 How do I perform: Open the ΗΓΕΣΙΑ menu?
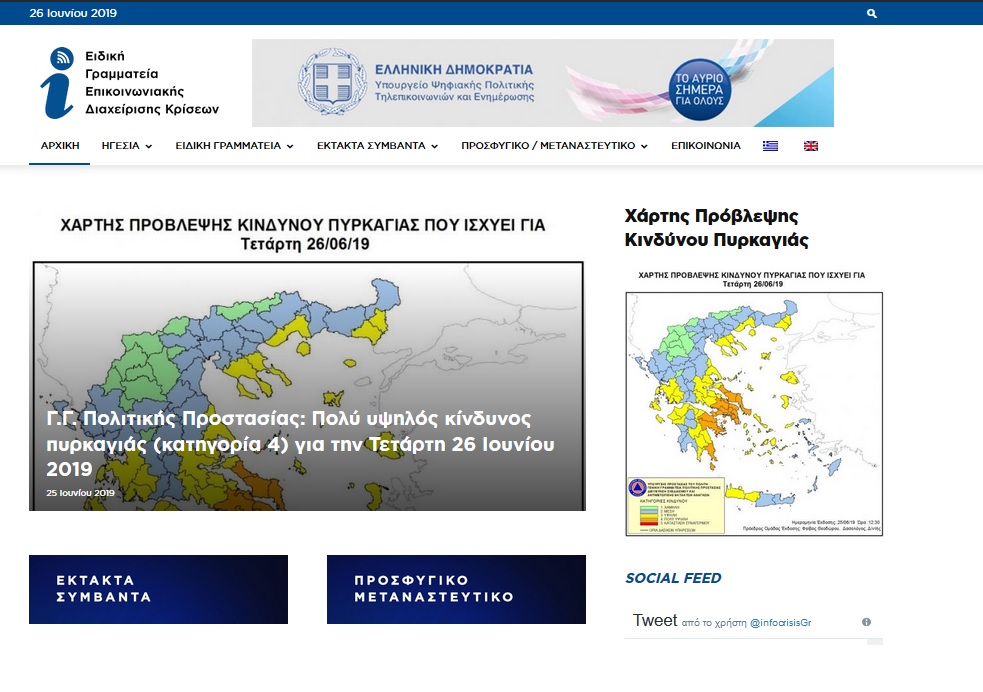[x=127, y=145]
